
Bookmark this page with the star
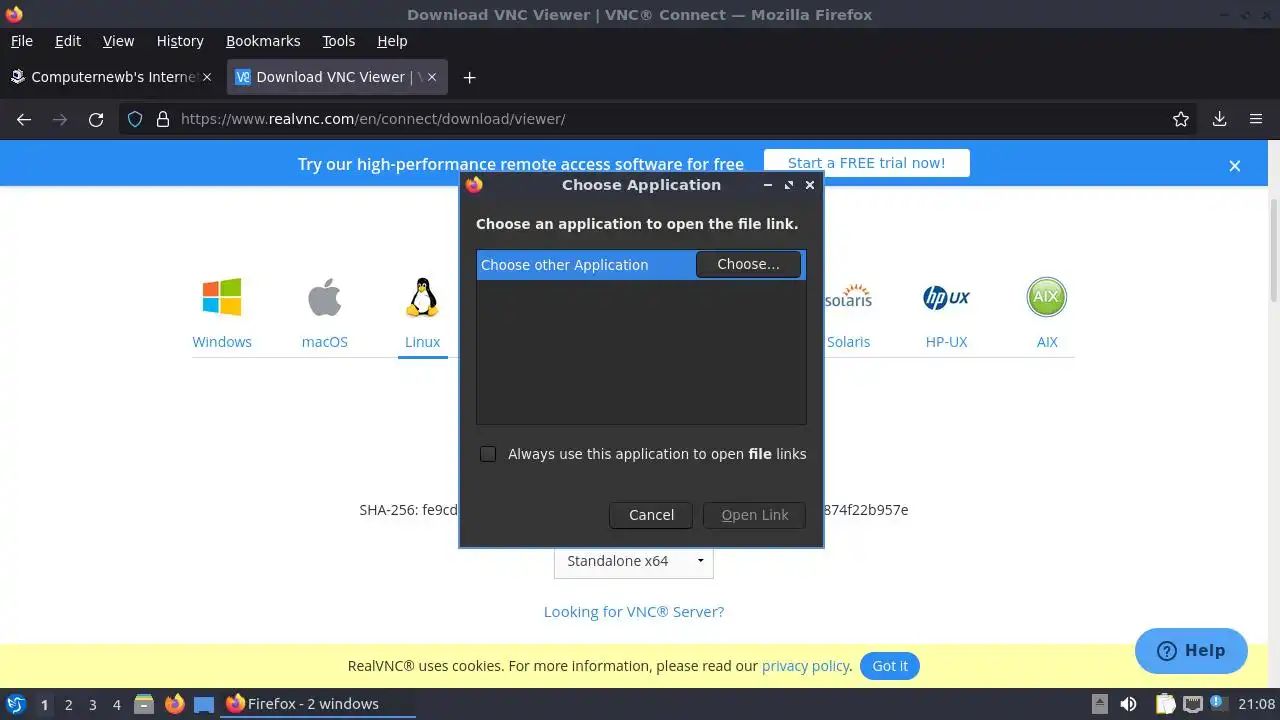tap(1181, 119)
